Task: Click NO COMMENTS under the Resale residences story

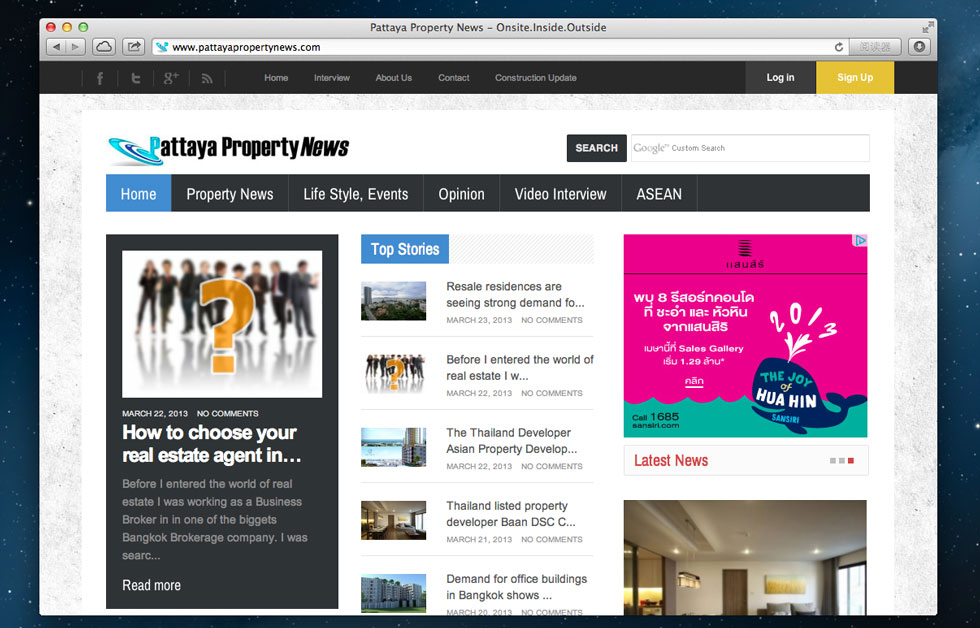Action: click(x=552, y=320)
